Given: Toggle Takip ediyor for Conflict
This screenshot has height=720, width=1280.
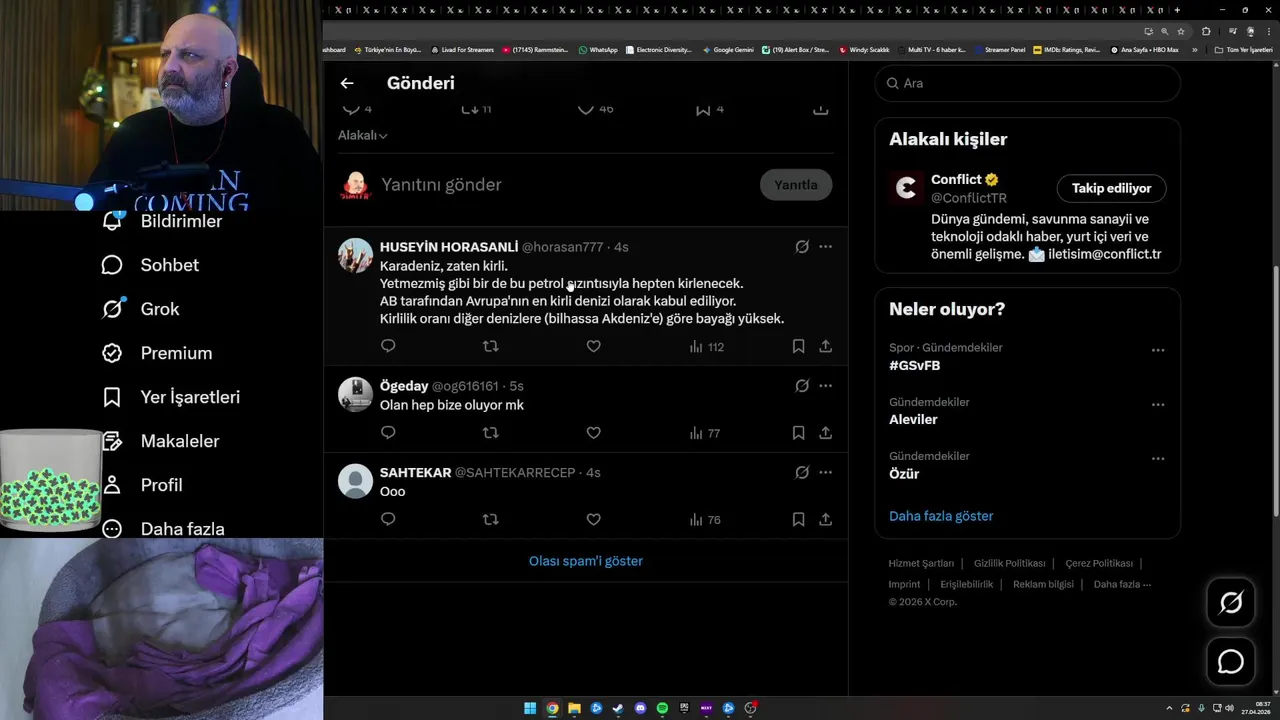Looking at the screenshot, I should [x=1111, y=188].
